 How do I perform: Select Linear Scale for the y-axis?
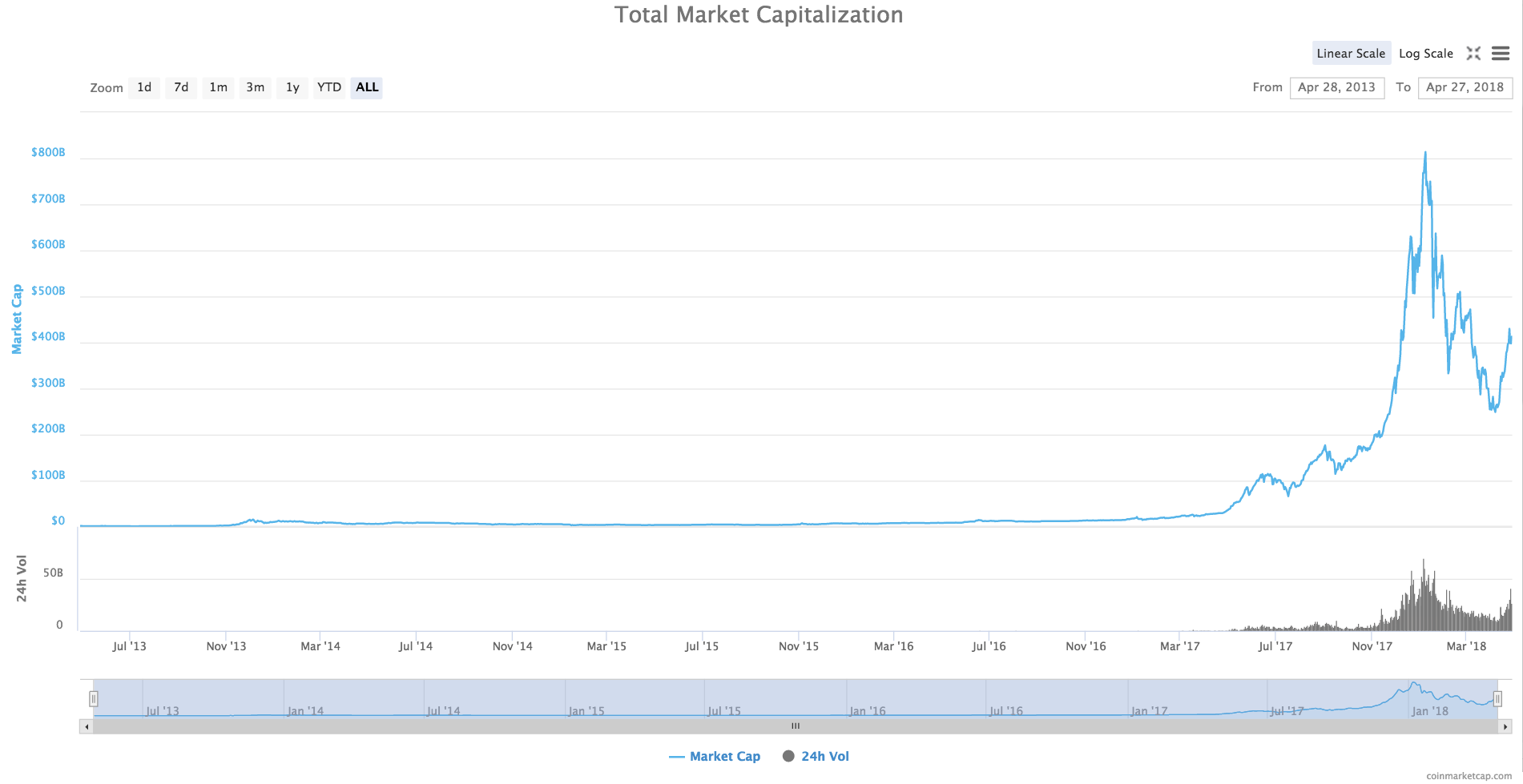[x=1351, y=53]
